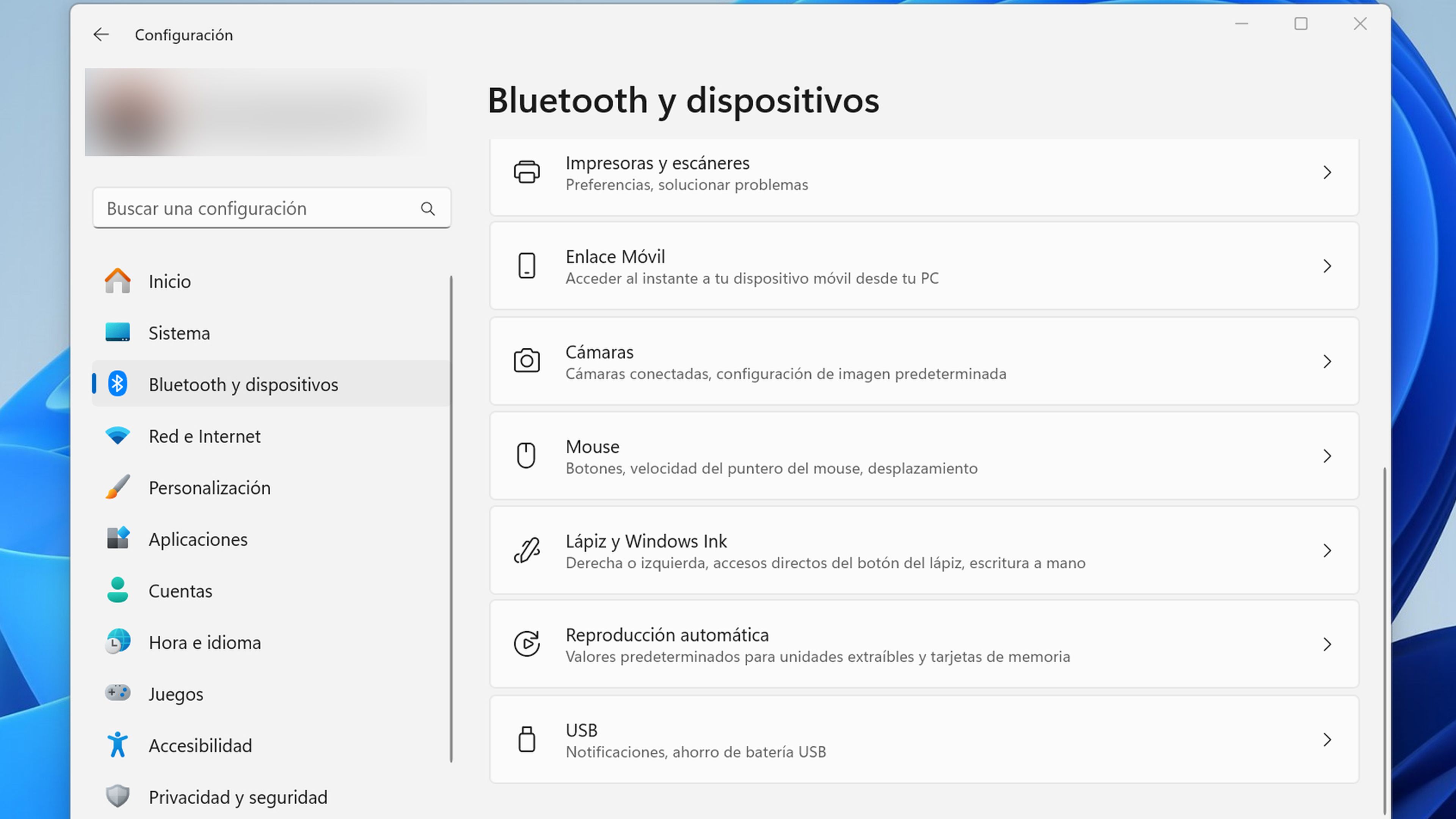Expand Impresoras y escáneres via its chevron
Image resolution: width=1456 pixels, height=819 pixels.
coord(1327,173)
